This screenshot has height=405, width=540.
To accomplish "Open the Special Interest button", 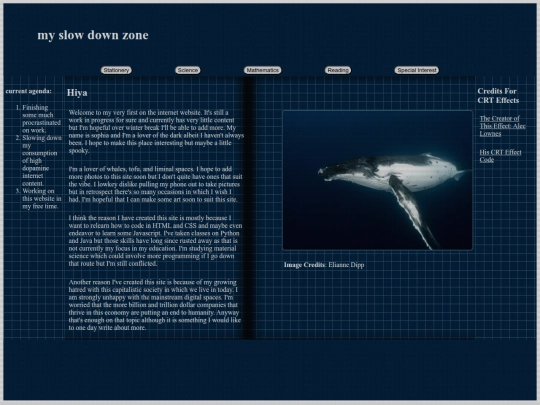I will [416, 70].
